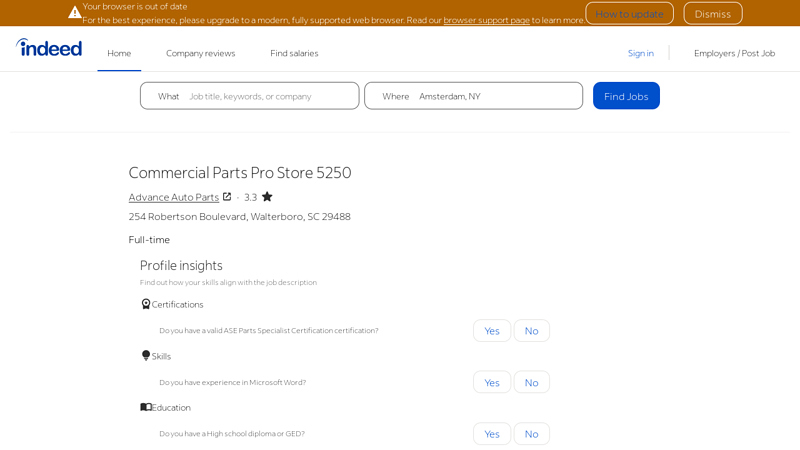Screen dimensions: 800x450
Task: Focus the What job title search field
Action: [249, 96]
